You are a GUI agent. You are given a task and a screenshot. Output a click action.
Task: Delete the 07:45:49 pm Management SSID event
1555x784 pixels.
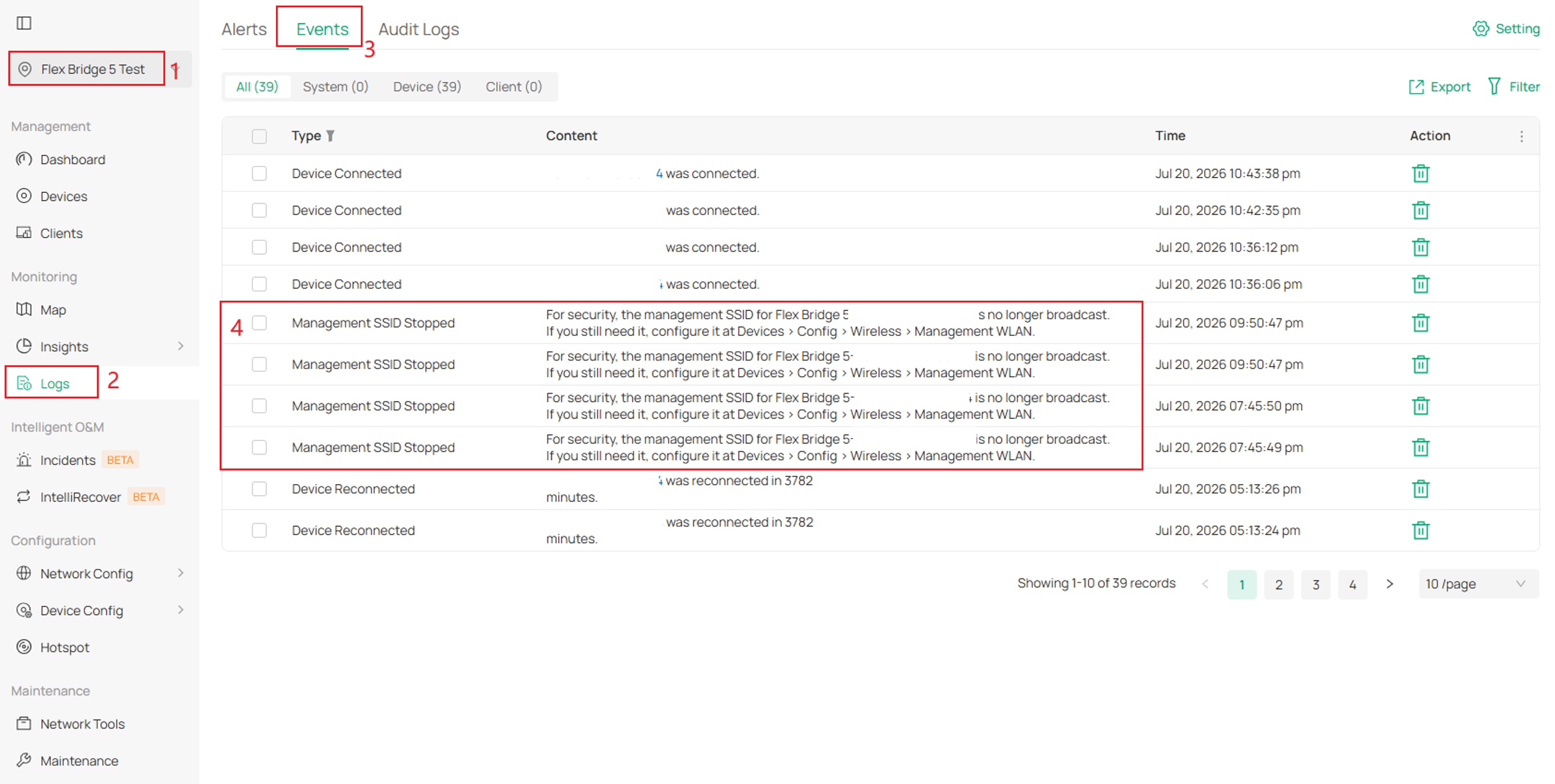tap(1421, 447)
